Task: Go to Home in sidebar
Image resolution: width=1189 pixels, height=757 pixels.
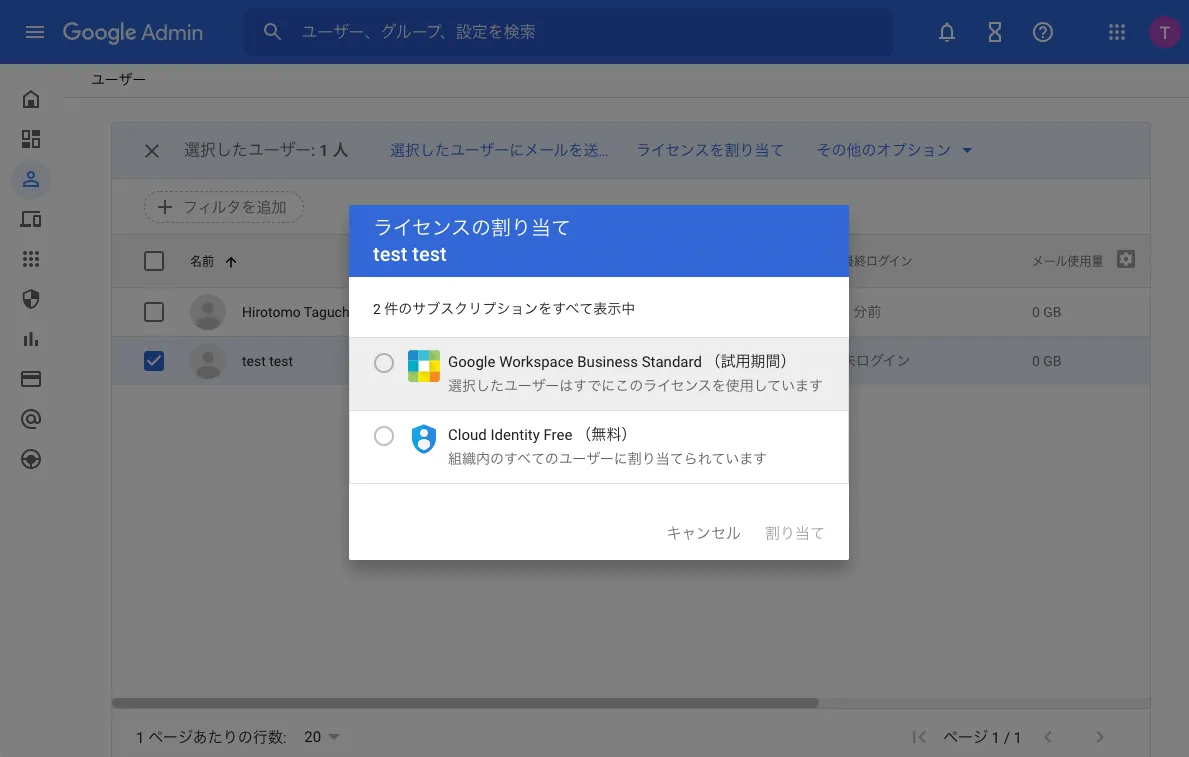Action: tap(31, 99)
